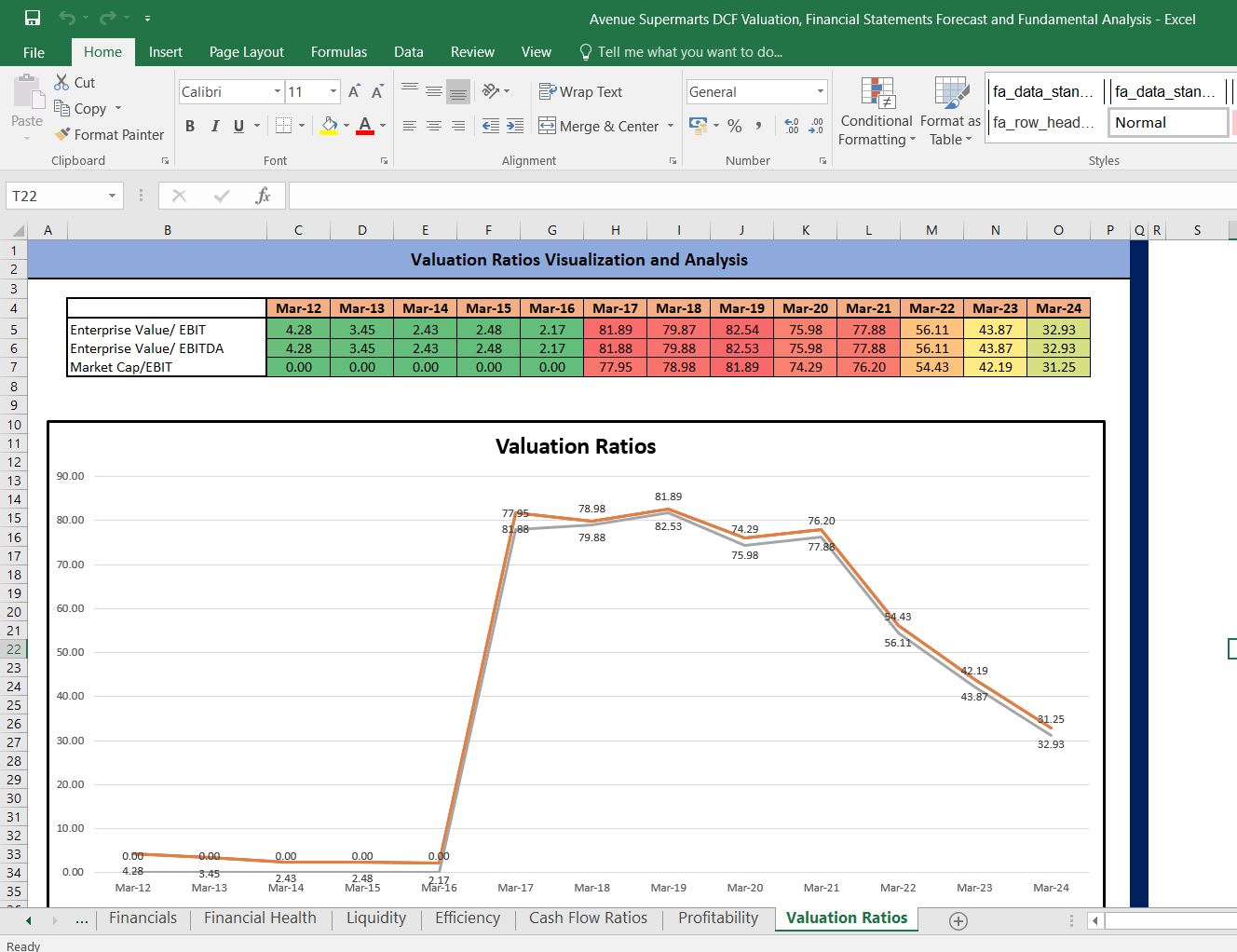Open the Data ribbon tab

pyautogui.click(x=409, y=52)
